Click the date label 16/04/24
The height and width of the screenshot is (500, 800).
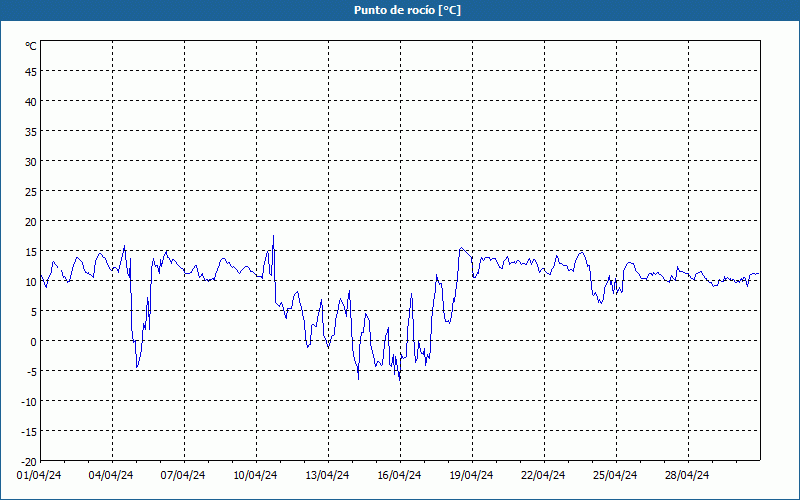(399, 475)
